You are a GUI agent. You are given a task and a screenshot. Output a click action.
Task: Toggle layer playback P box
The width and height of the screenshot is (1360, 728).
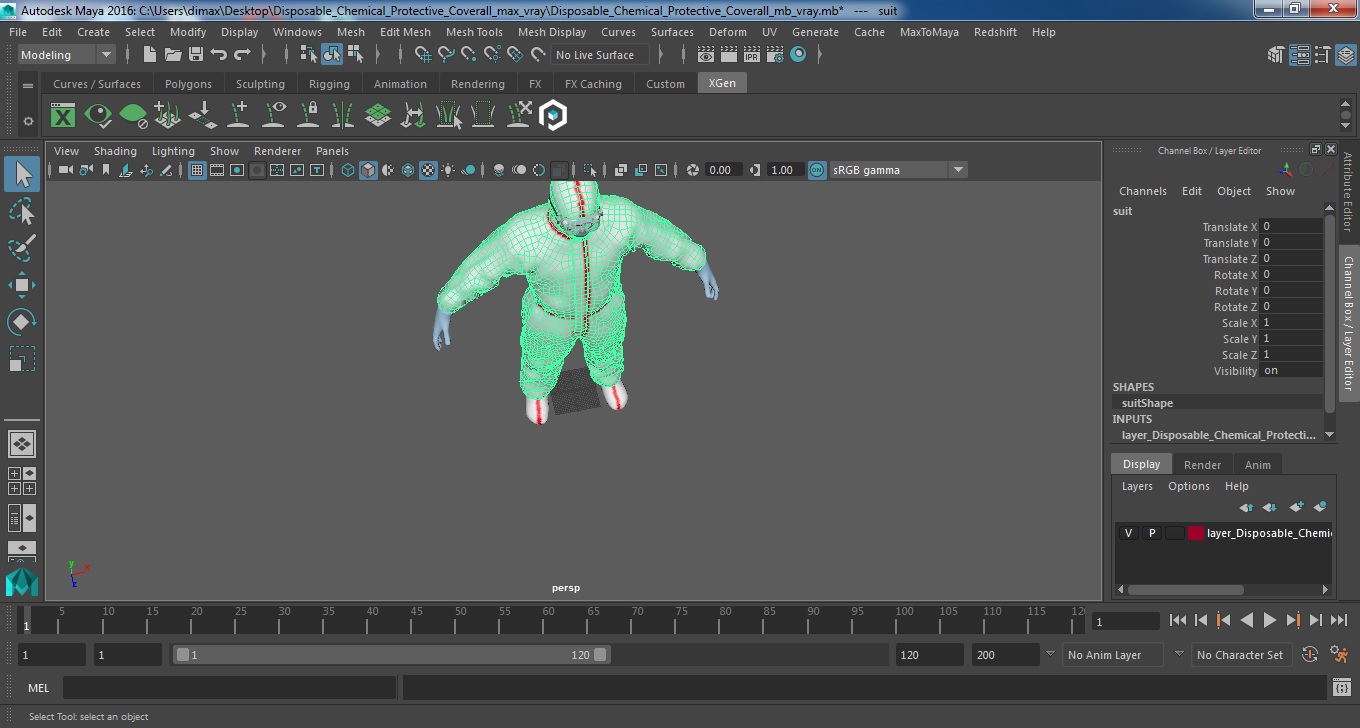point(1151,533)
